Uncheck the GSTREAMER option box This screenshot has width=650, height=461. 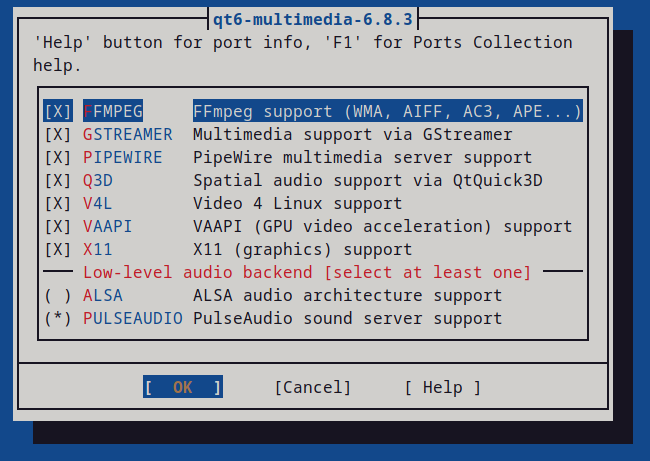click(x=57, y=134)
